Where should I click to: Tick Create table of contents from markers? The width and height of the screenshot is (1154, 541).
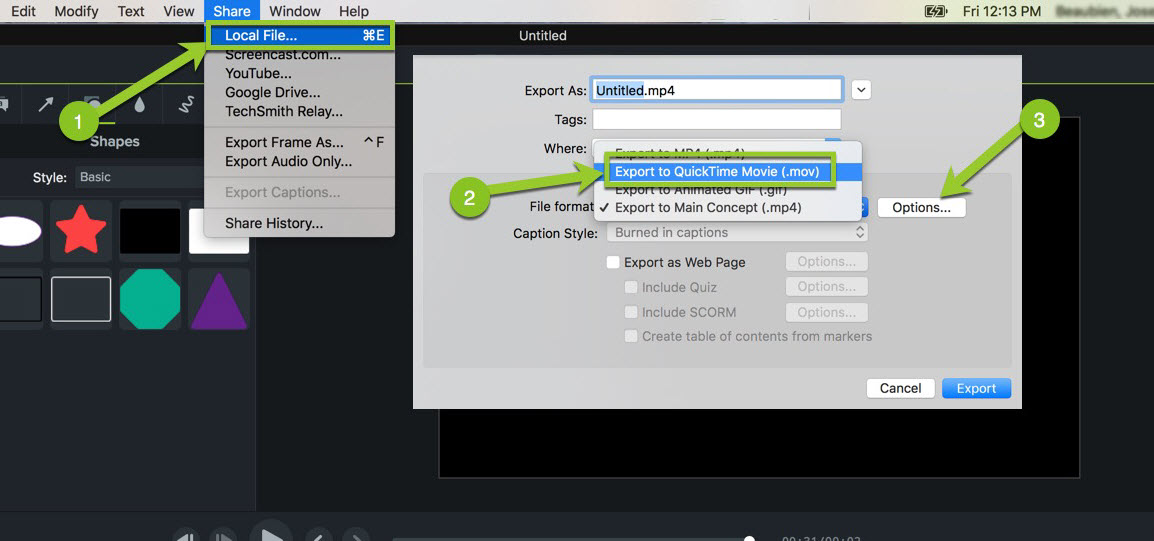click(x=631, y=336)
